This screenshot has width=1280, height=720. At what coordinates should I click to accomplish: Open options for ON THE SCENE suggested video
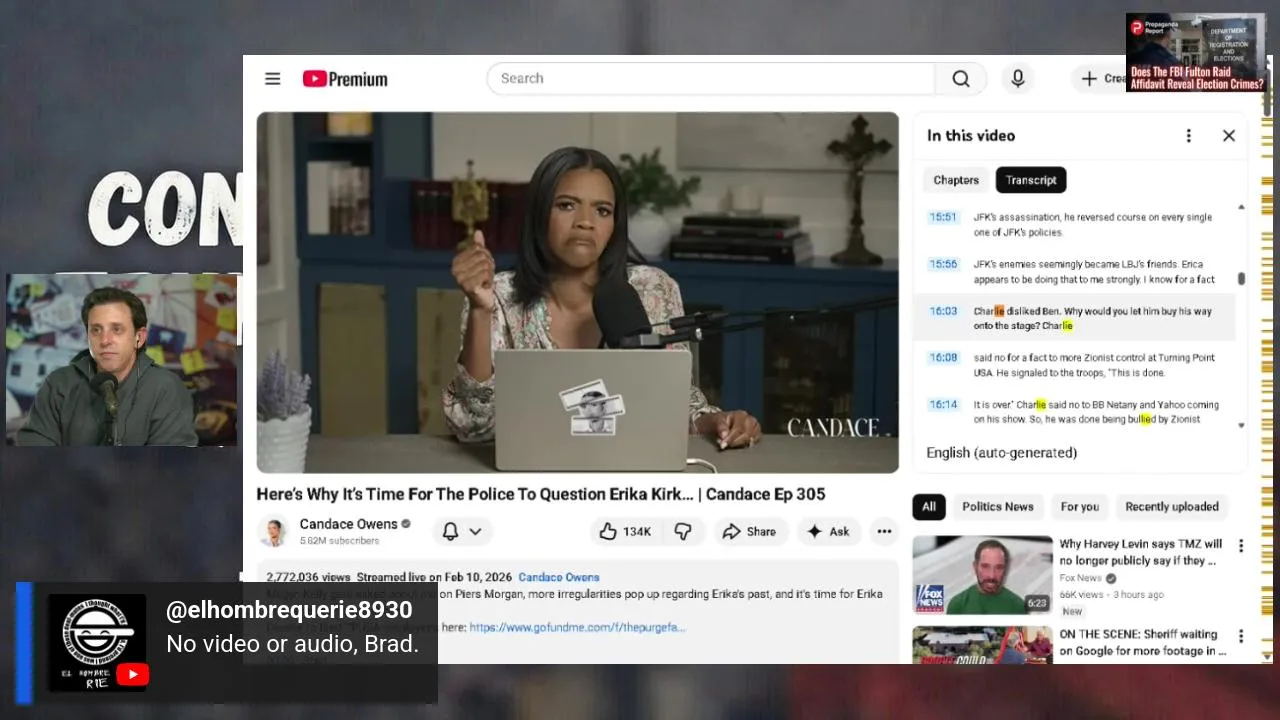point(1241,636)
